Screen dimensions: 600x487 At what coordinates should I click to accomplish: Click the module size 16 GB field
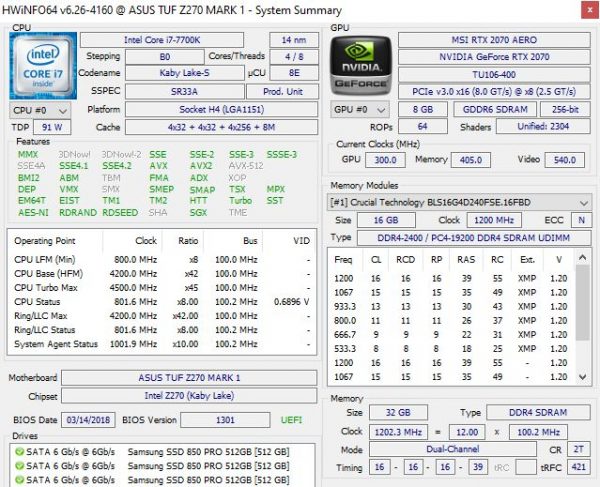(x=386, y=220)
